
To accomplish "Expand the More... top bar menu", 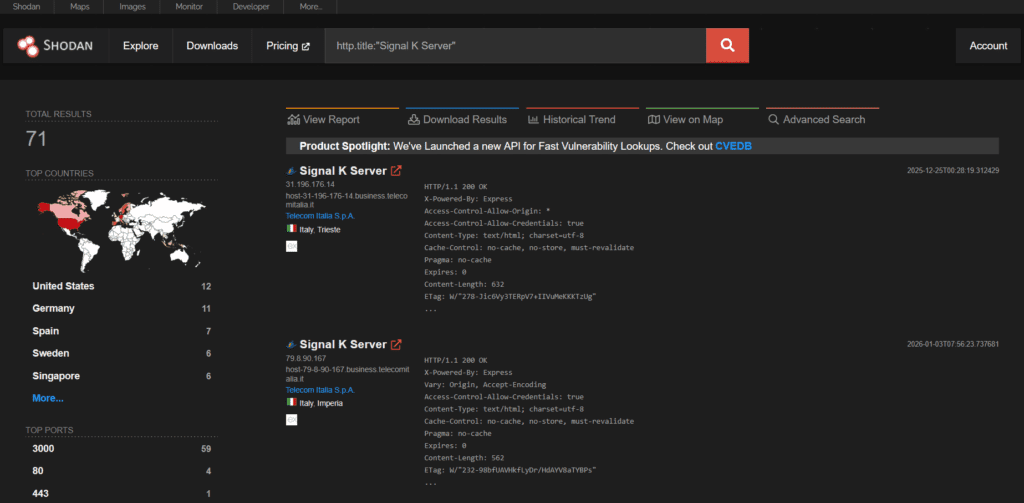I will click(311, 7).
